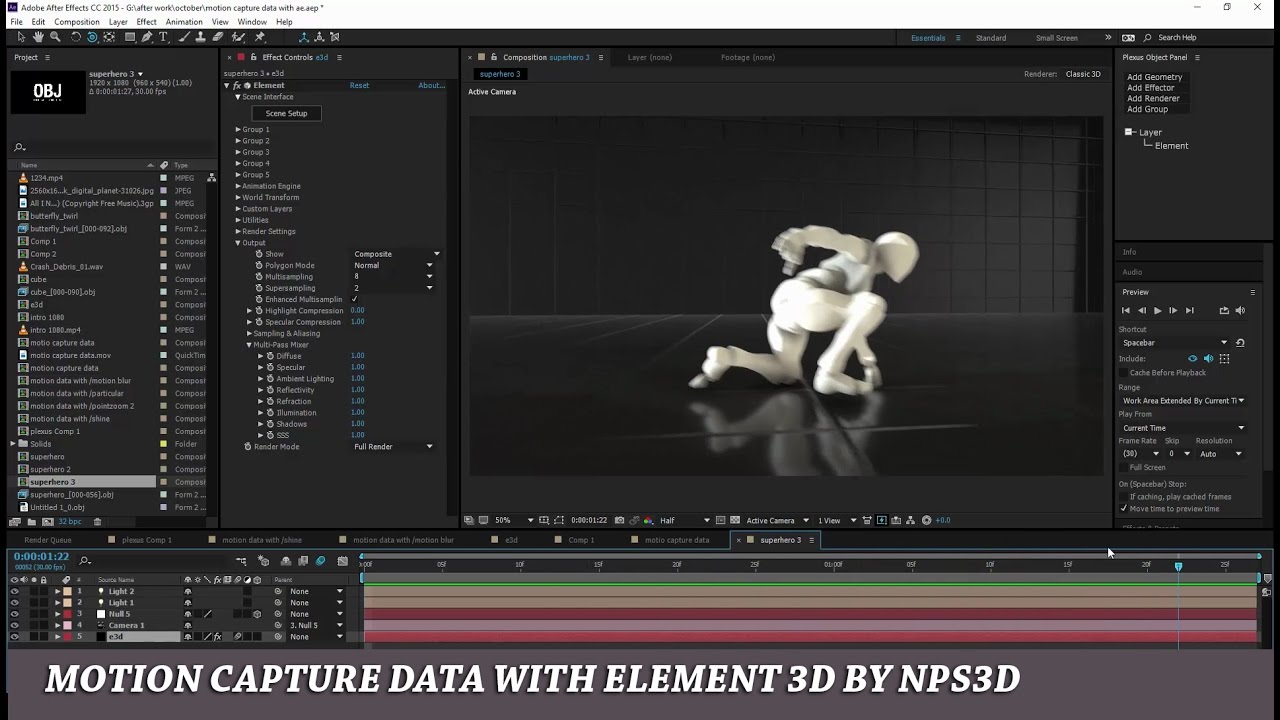
Task: Click Add Geometry in Plexus panel
Action: click(x=1154, y=77)
